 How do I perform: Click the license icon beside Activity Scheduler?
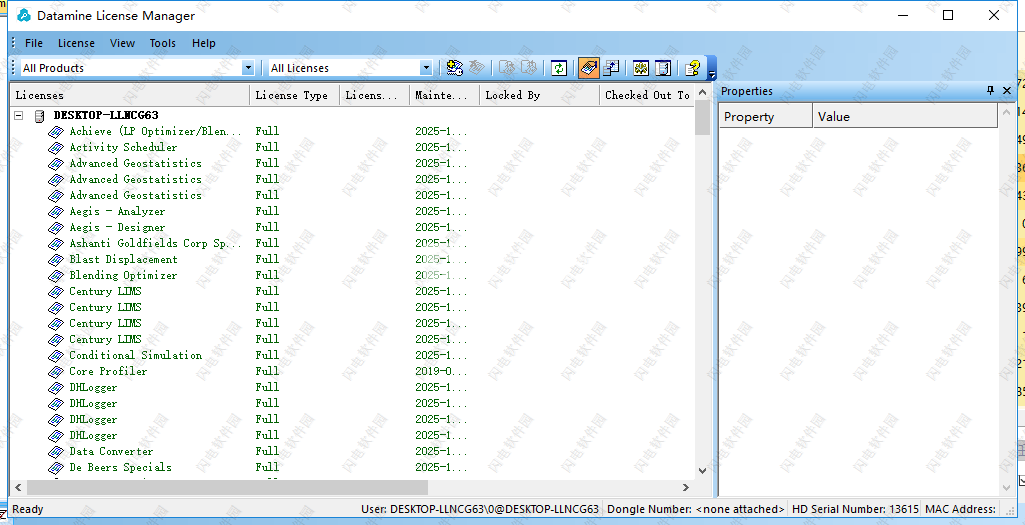(x=56, y=148)
